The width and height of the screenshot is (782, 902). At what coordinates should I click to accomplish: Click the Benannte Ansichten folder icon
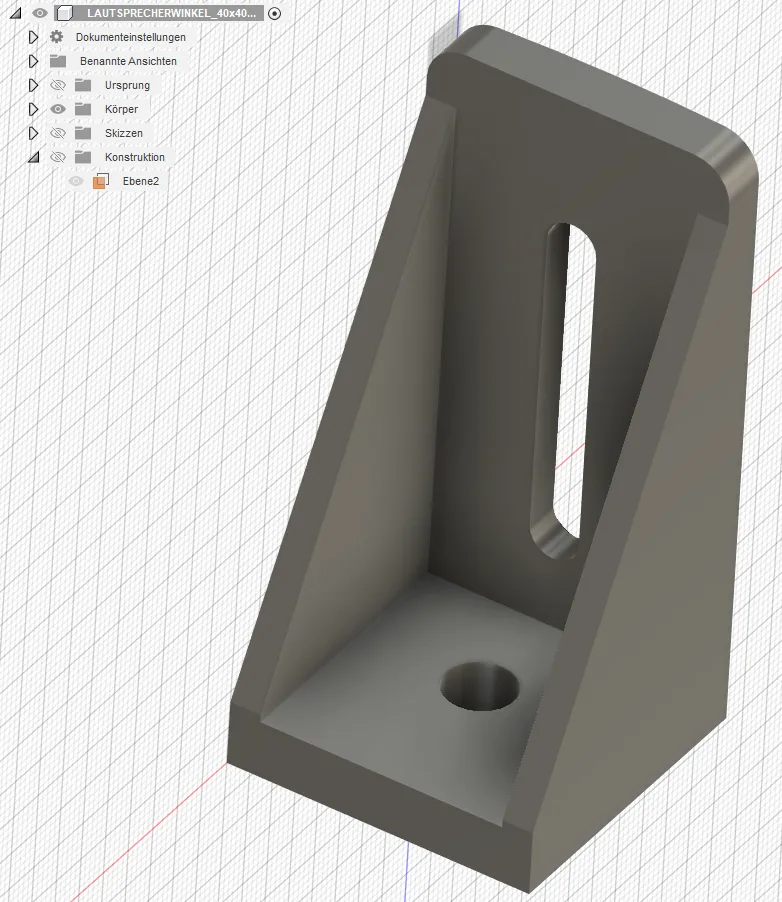(58, 61)
